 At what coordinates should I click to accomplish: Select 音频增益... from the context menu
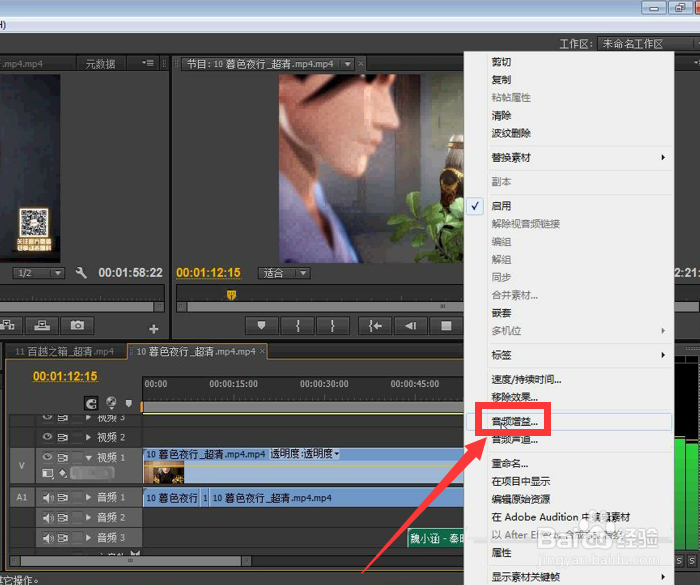coord(568,422)
